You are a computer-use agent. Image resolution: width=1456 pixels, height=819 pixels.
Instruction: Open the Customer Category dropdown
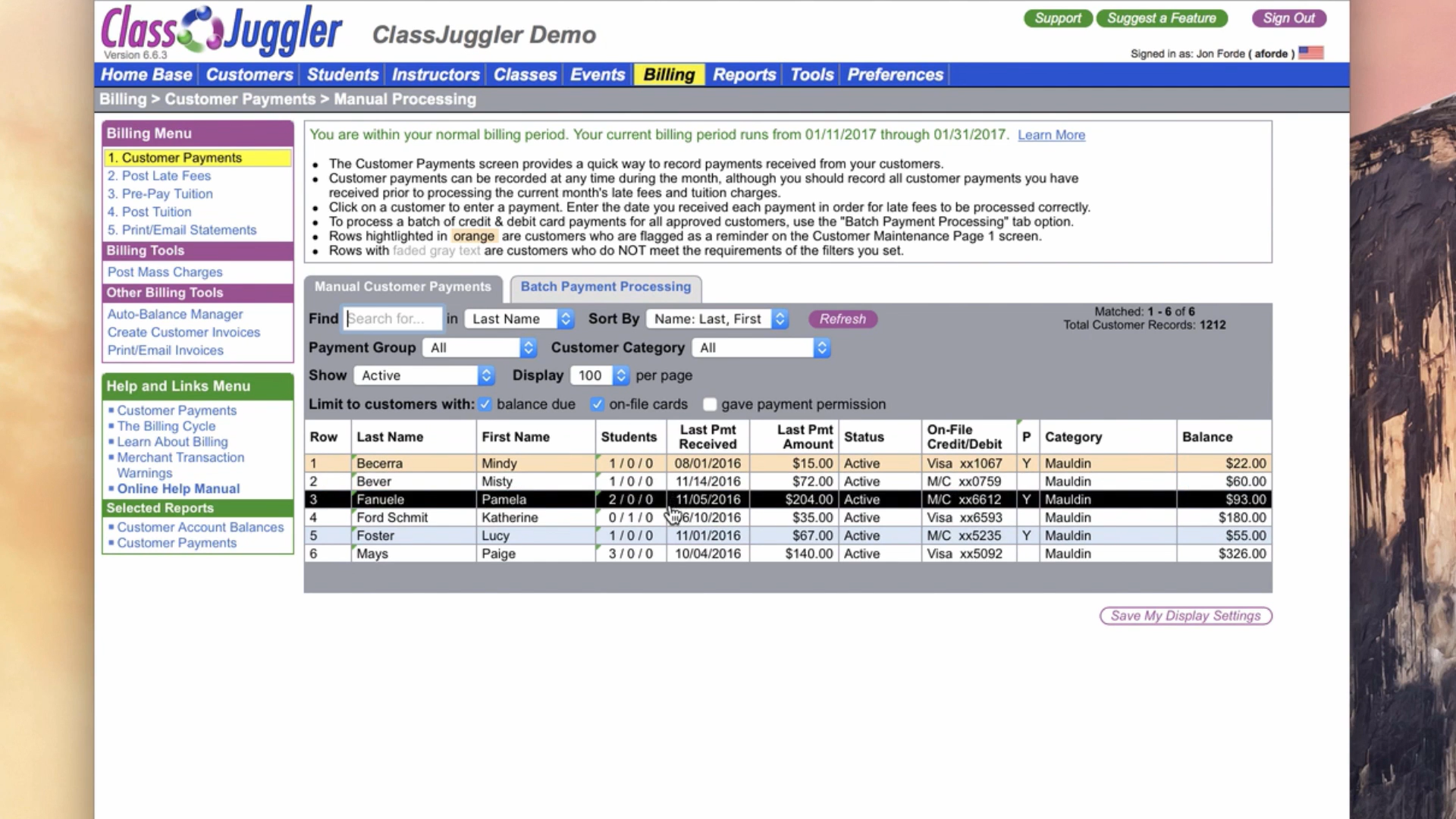[761, 348]
